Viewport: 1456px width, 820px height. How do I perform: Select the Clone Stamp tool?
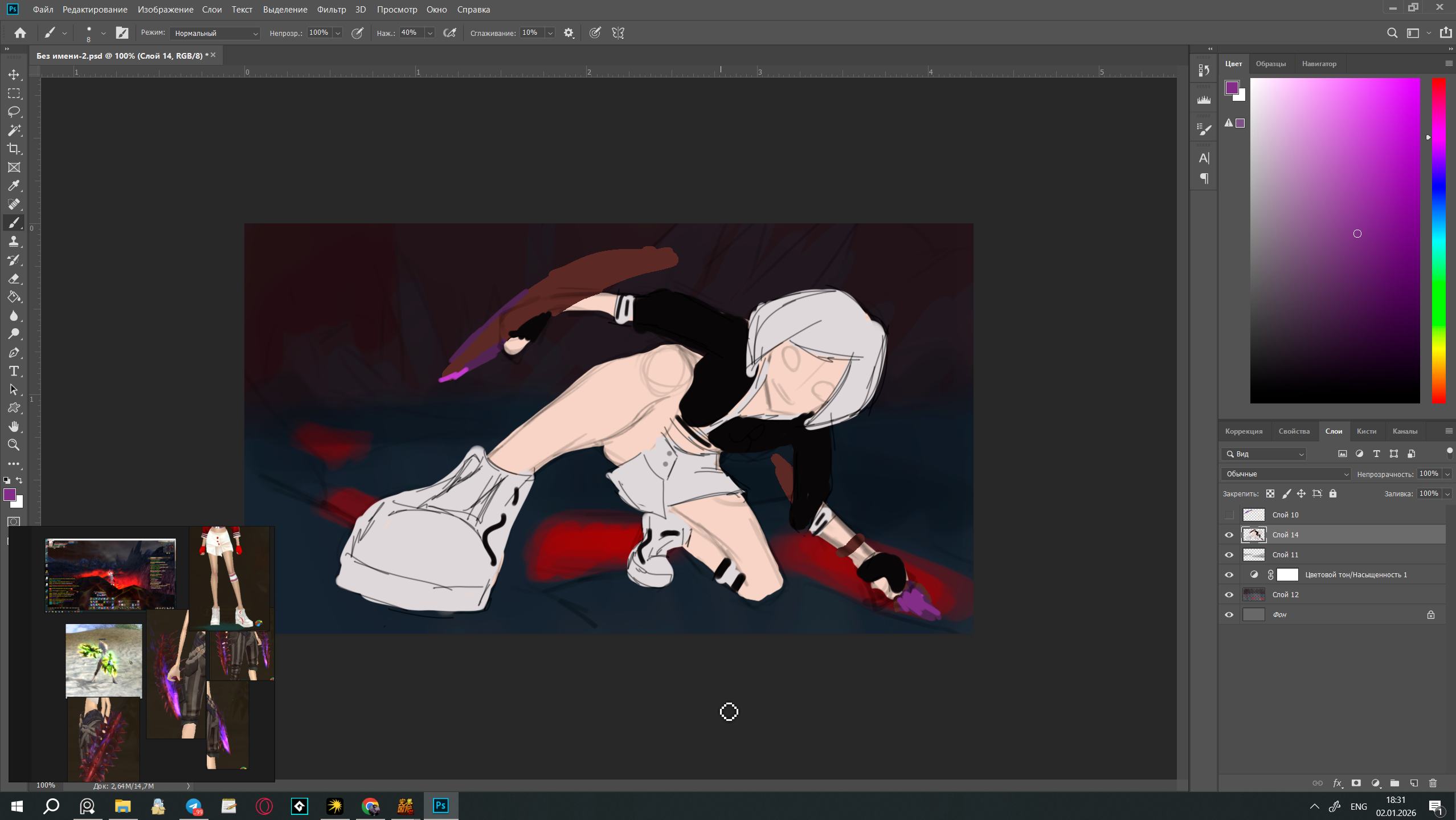tap(14, 242)
